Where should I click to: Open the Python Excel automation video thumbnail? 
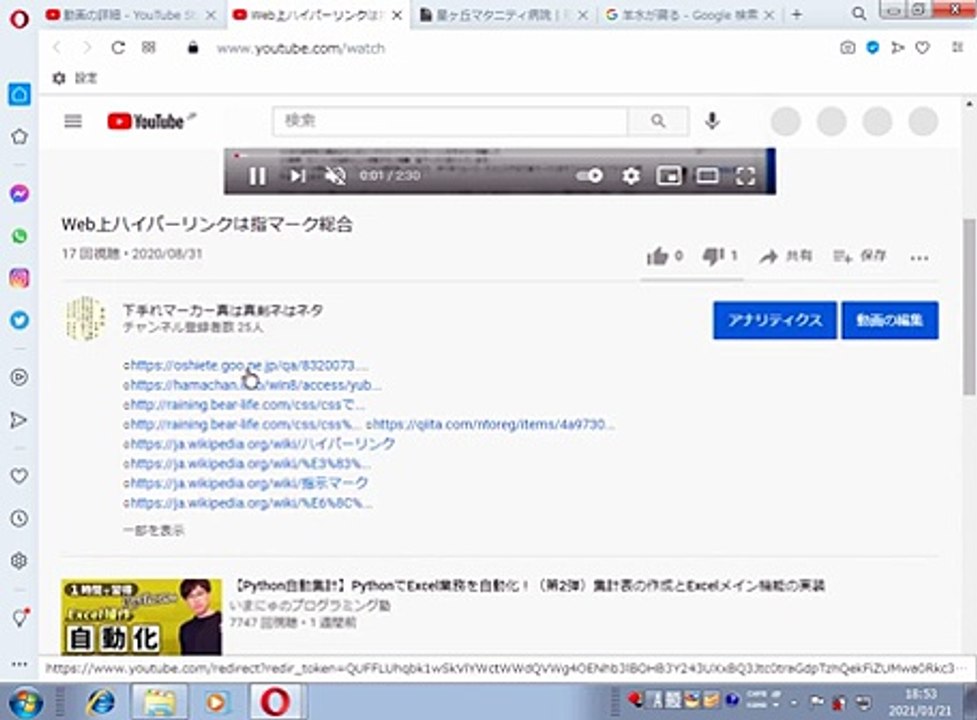(x=141, y=617)
